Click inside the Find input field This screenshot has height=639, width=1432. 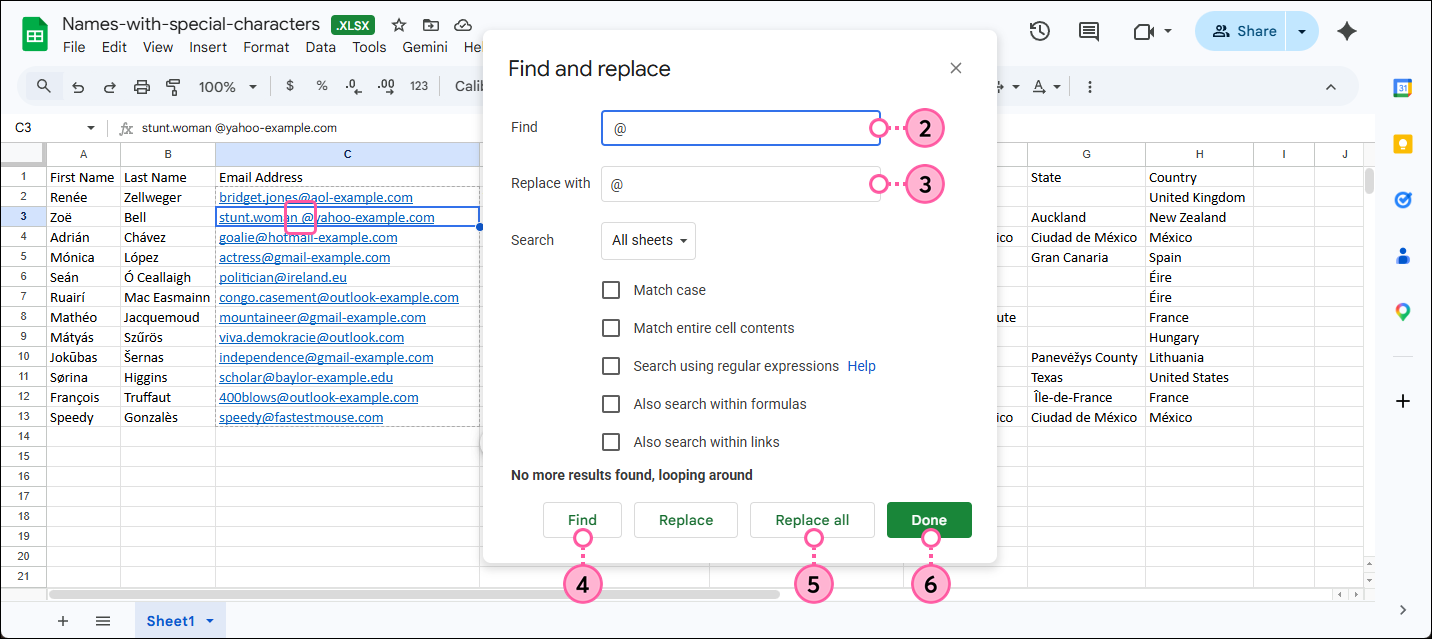click(740, 128)
